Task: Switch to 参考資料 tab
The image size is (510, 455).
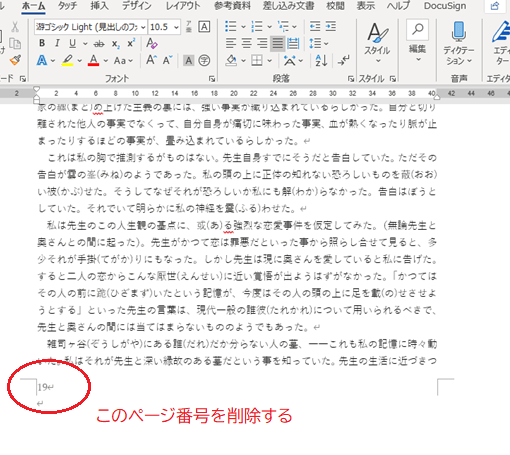Action: [x=232, y=6]
